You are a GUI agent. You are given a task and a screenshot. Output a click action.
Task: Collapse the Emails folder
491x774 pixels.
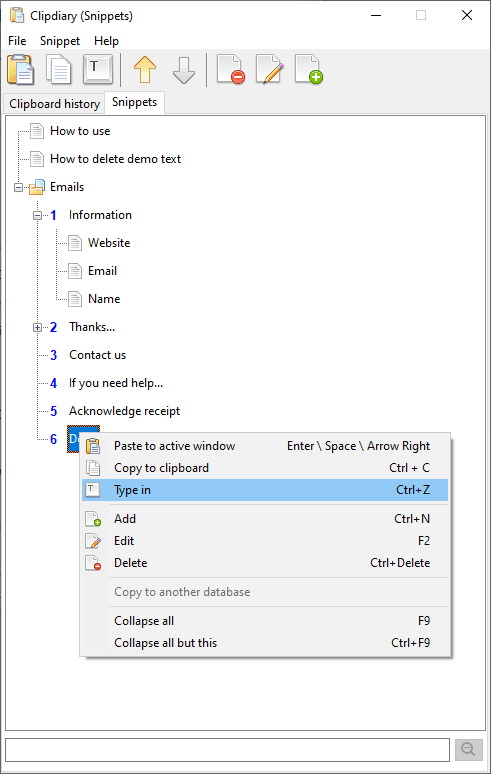tap(18, 188)
